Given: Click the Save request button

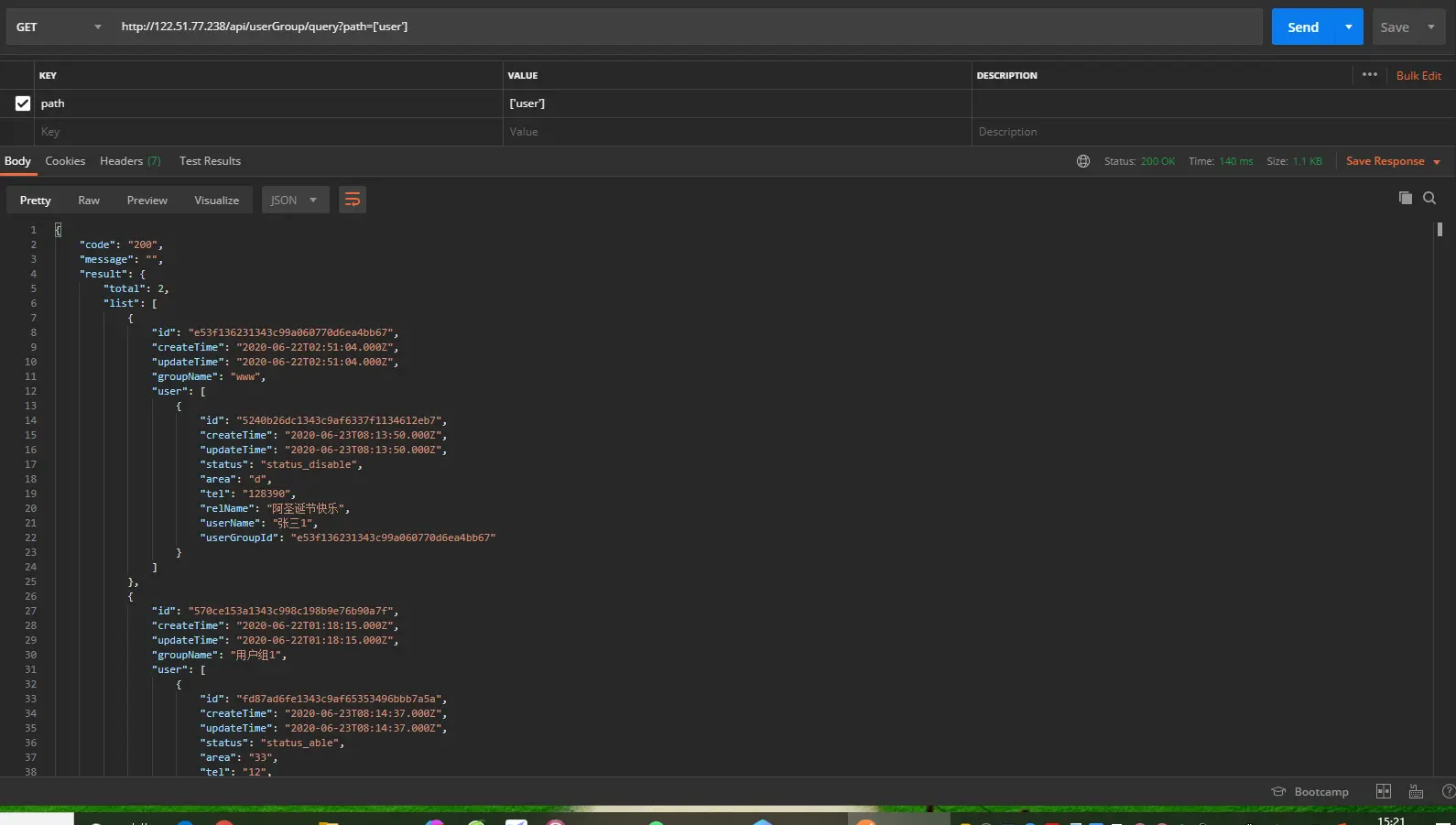Looking at the screenshot, I should [x=1395, y=27].
